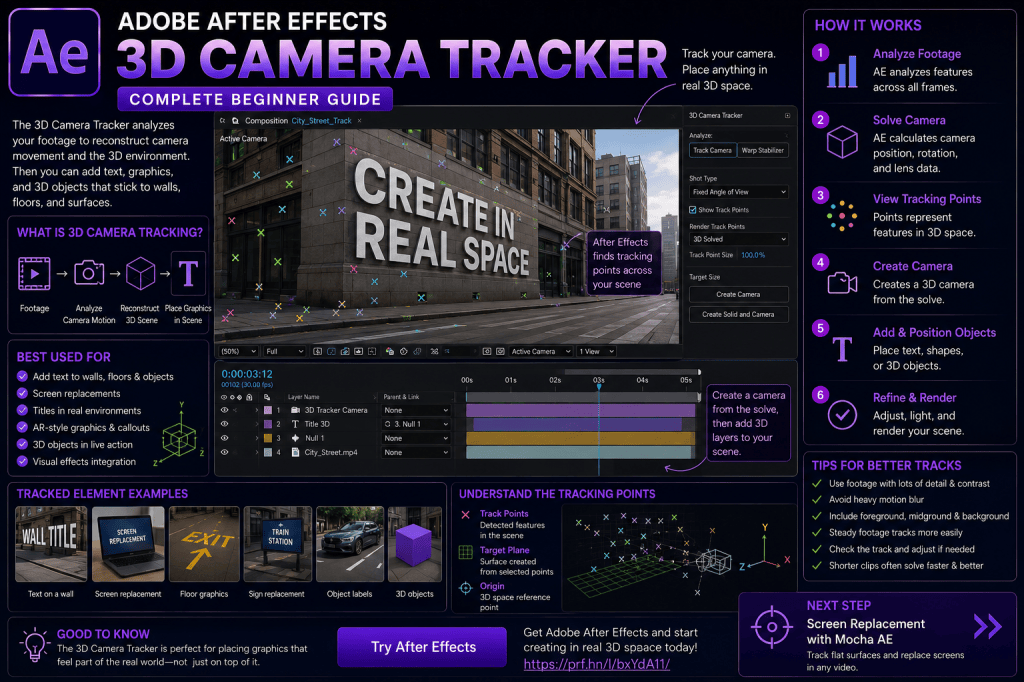Uncheck the Show Track Points checkbox
Image resolution: width=1024 pixels, height=682 pixels.
point(692,210)
